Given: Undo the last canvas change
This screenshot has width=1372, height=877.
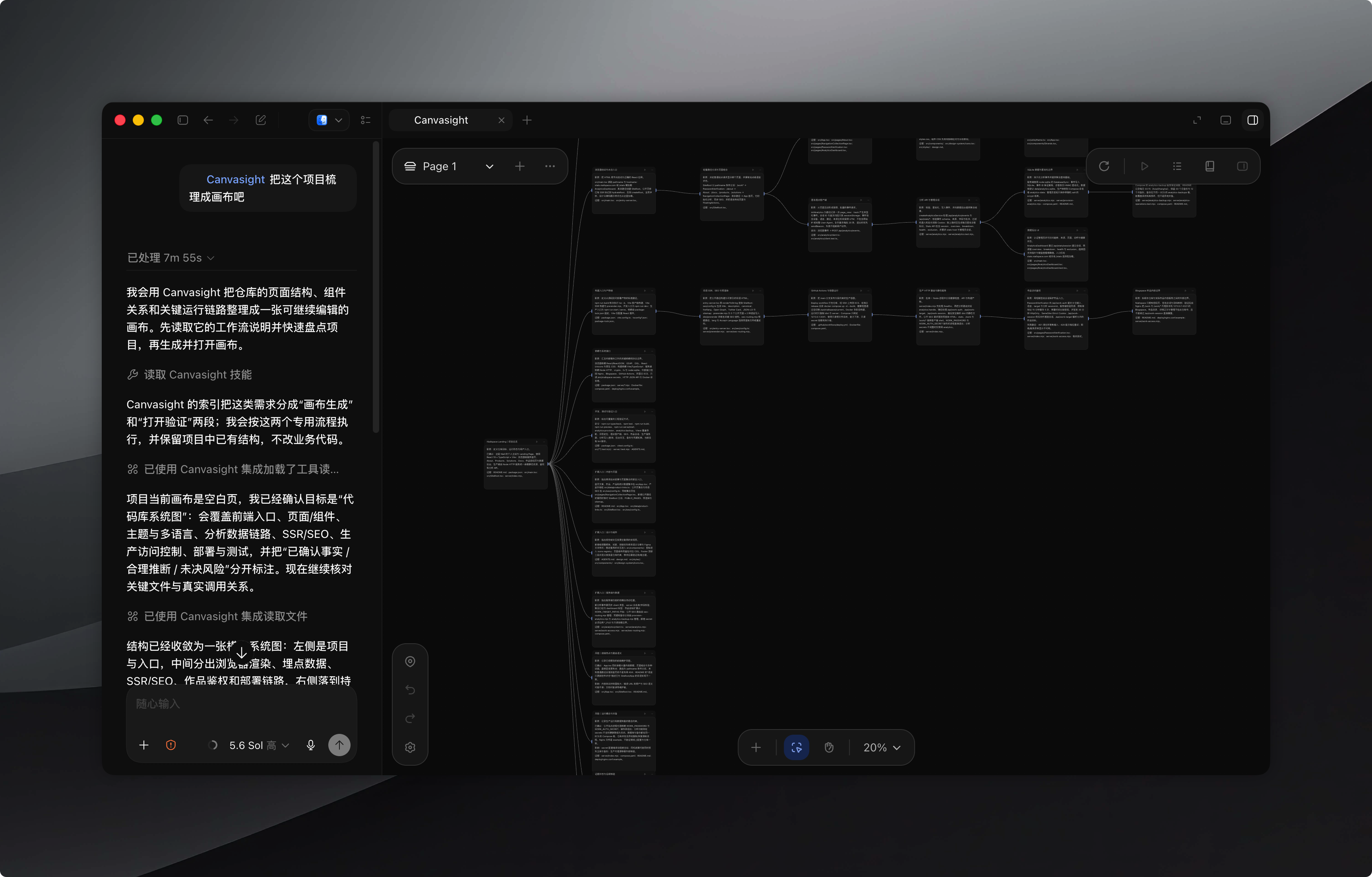Looking at the screenshot, I should point(410,690).
